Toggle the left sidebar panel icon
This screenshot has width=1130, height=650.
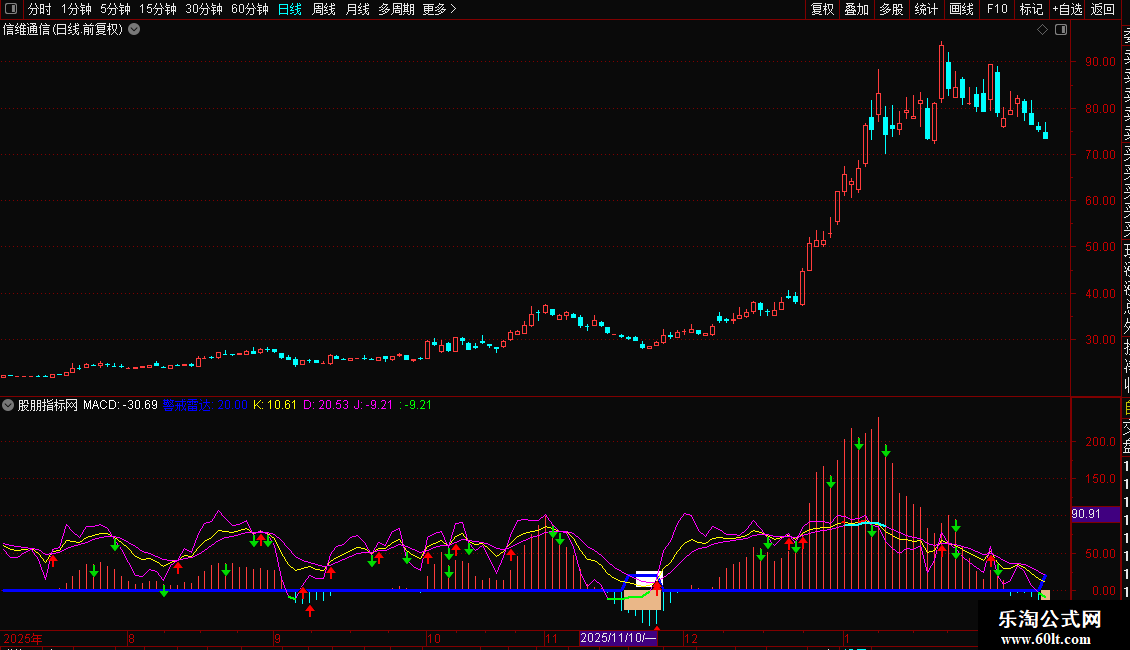coord(12,9)
